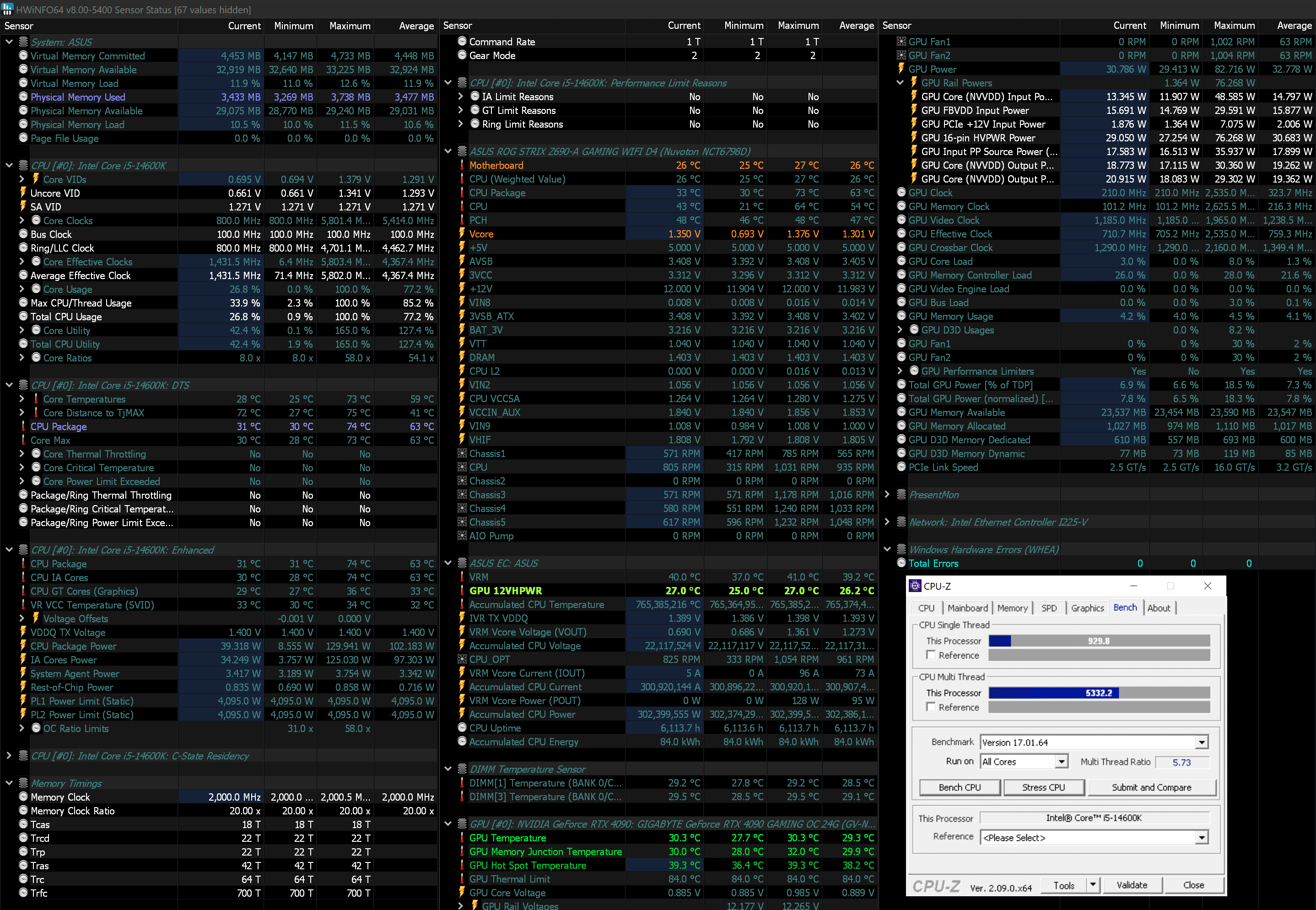Click the Tools button in CPU-Z
1316x910 pixels.
coord(1063,885)
